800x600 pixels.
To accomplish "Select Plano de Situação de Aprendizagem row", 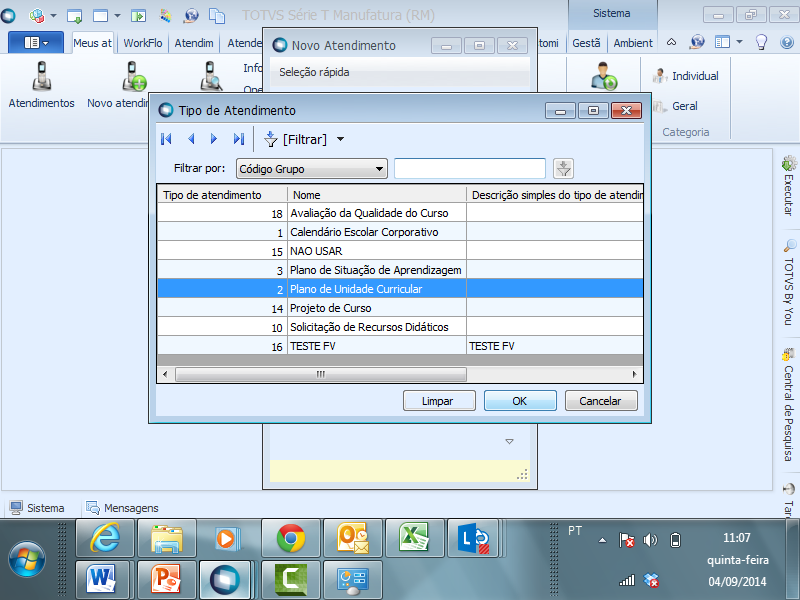I will pos(400,269).
